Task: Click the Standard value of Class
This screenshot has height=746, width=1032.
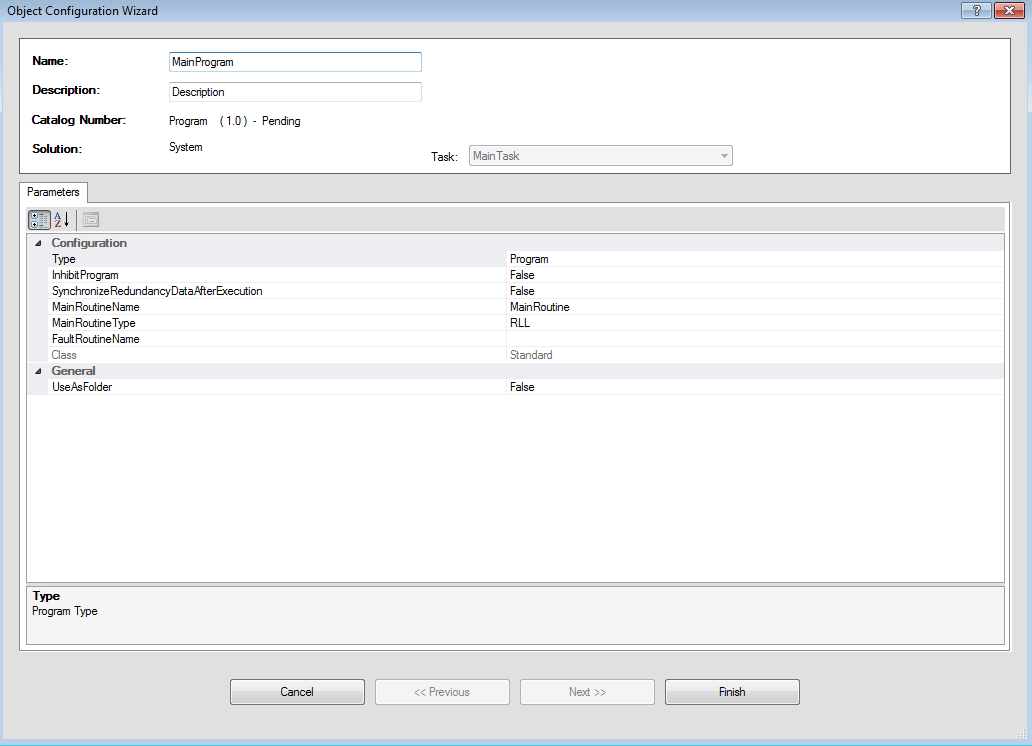Action: point(756,355)
